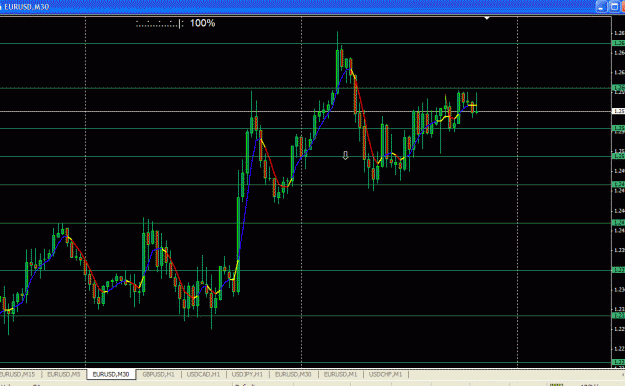Click the EURUSD,M30 window title

[x=26, y=7]
